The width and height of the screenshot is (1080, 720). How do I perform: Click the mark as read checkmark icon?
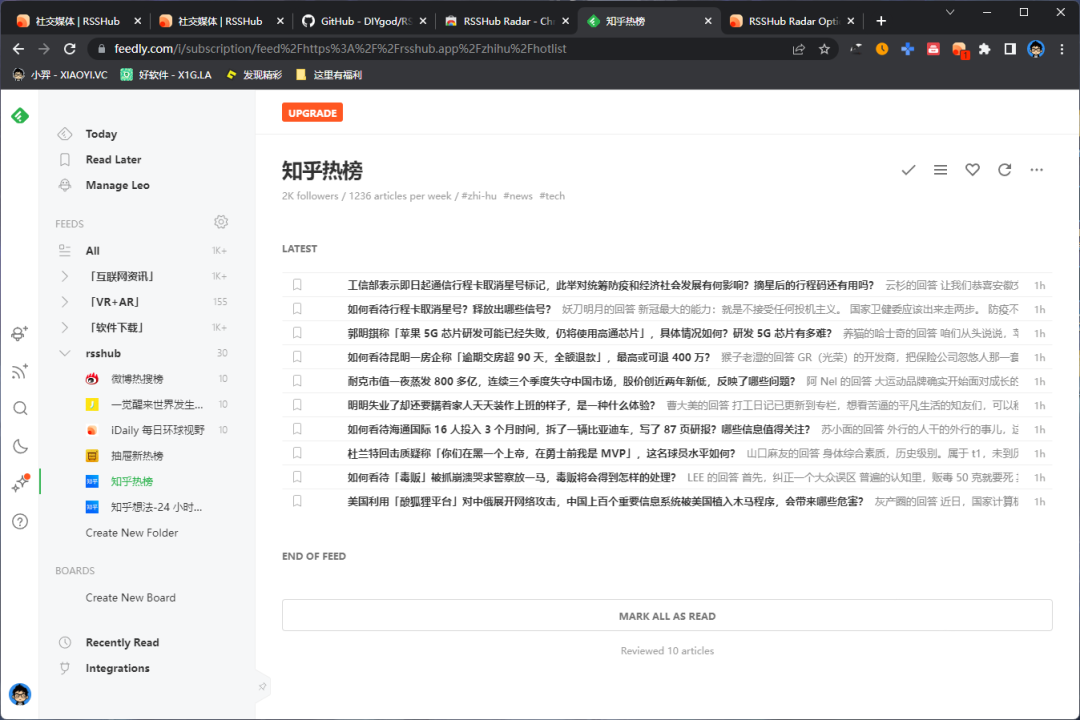(x=908, y=170)
